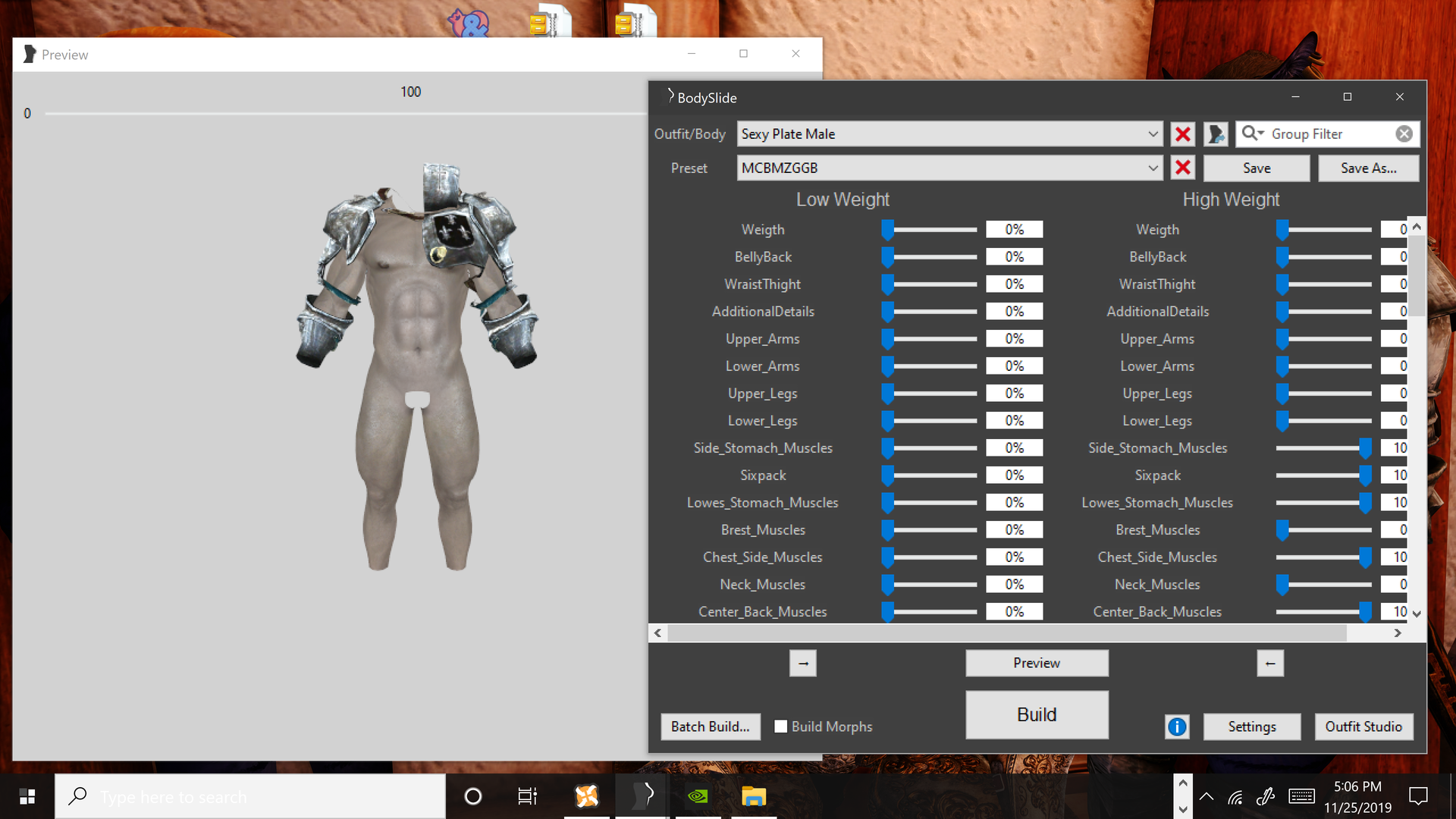Open the blue info about icon
The width and height of the screenshot is (1456, 819).
pos(1177,726)
